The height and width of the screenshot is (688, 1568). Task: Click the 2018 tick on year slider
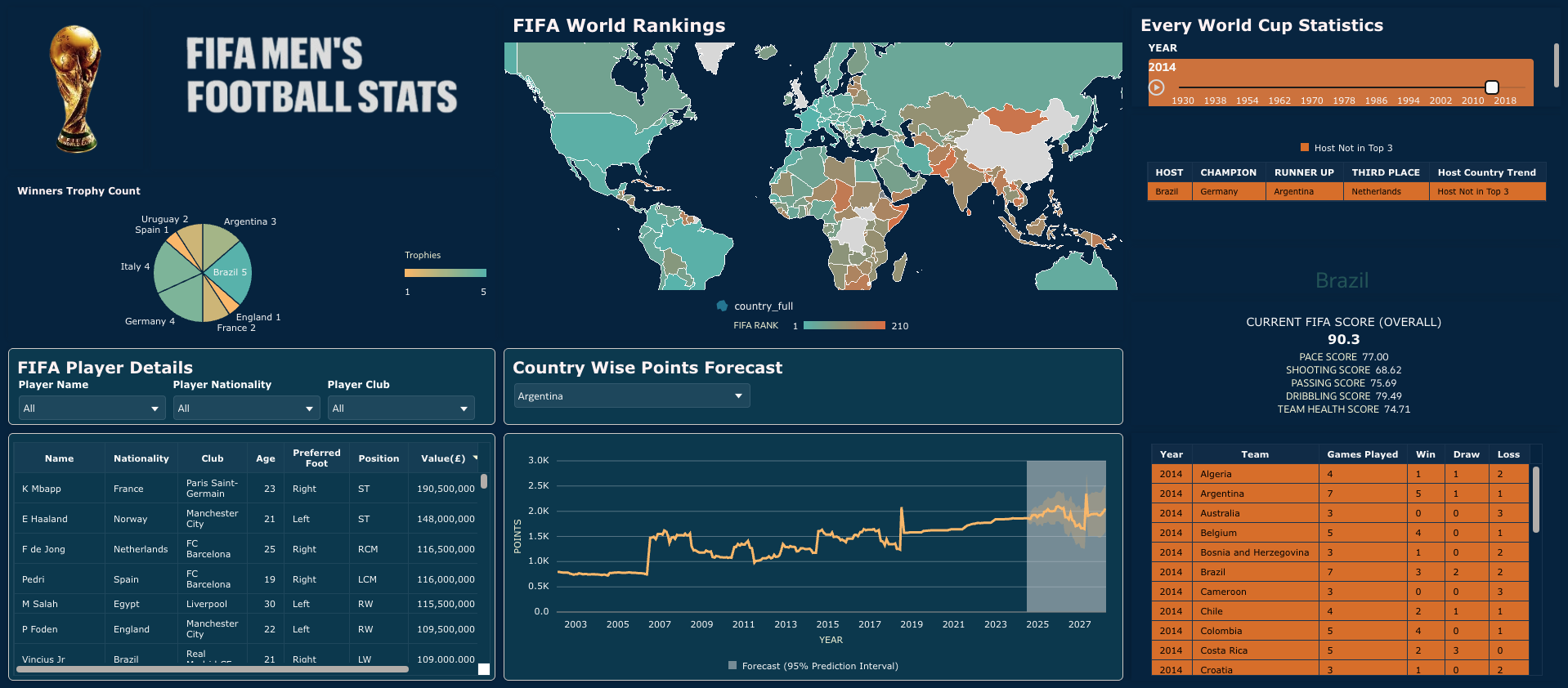pos(1504,101)
